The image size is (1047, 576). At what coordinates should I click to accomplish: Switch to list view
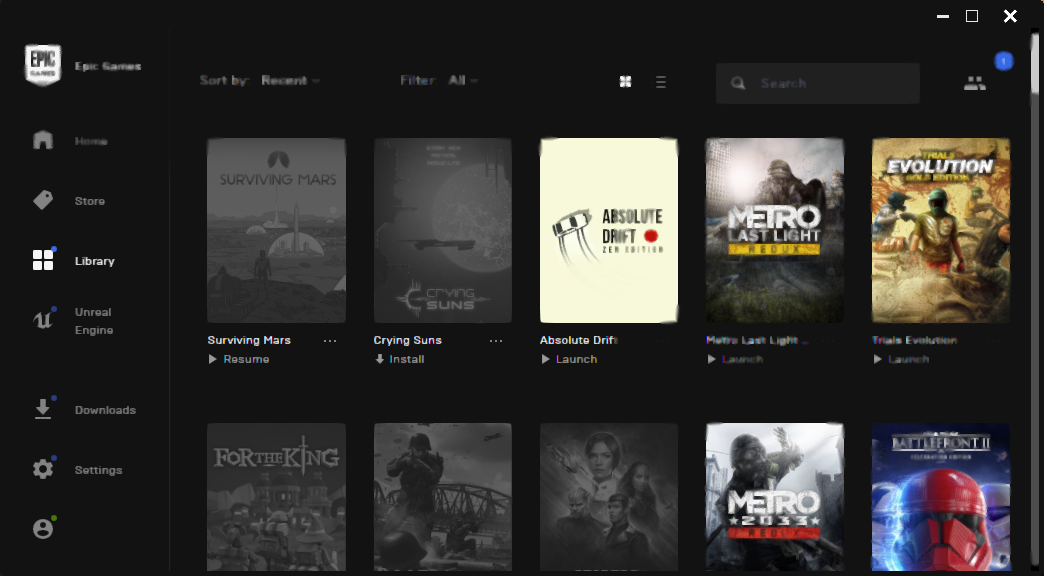coord(661,82)
